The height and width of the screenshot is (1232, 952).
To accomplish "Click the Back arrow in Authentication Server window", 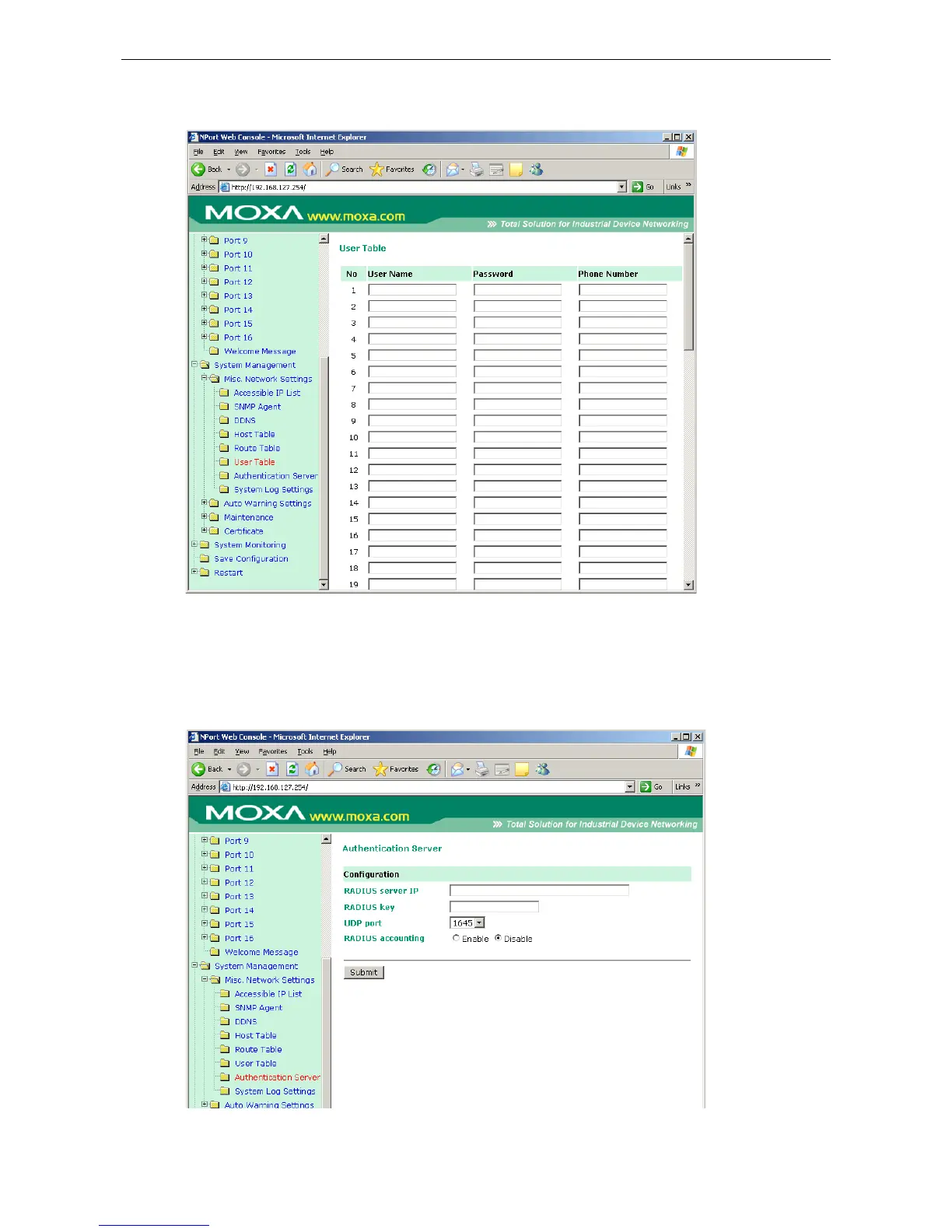I will [199, 769].
